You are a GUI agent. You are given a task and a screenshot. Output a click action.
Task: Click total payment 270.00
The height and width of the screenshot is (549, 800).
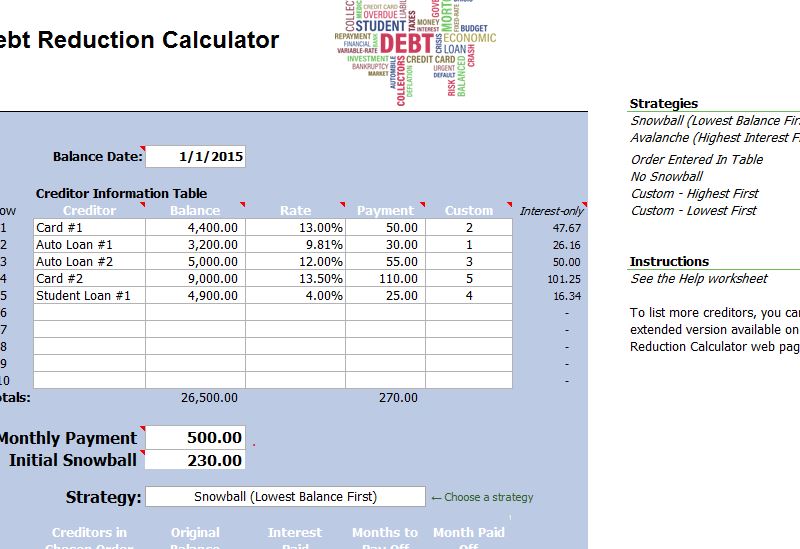click(398, 397)
